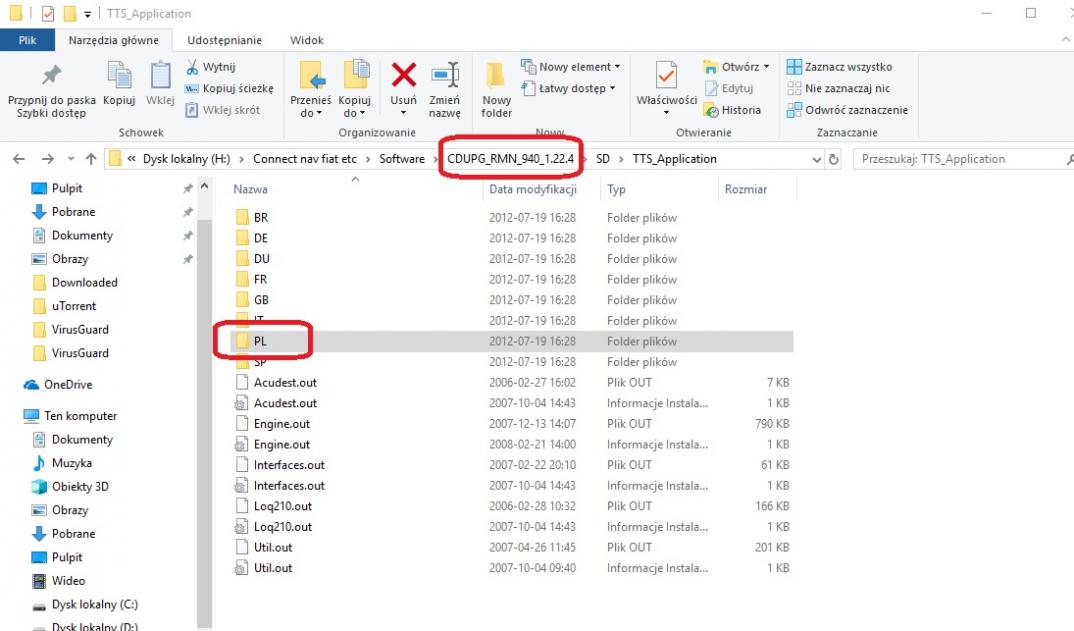Switch to Narzędzia główne tab
1074x631 pixels.
pyautogui.click(x=114, y=40)
